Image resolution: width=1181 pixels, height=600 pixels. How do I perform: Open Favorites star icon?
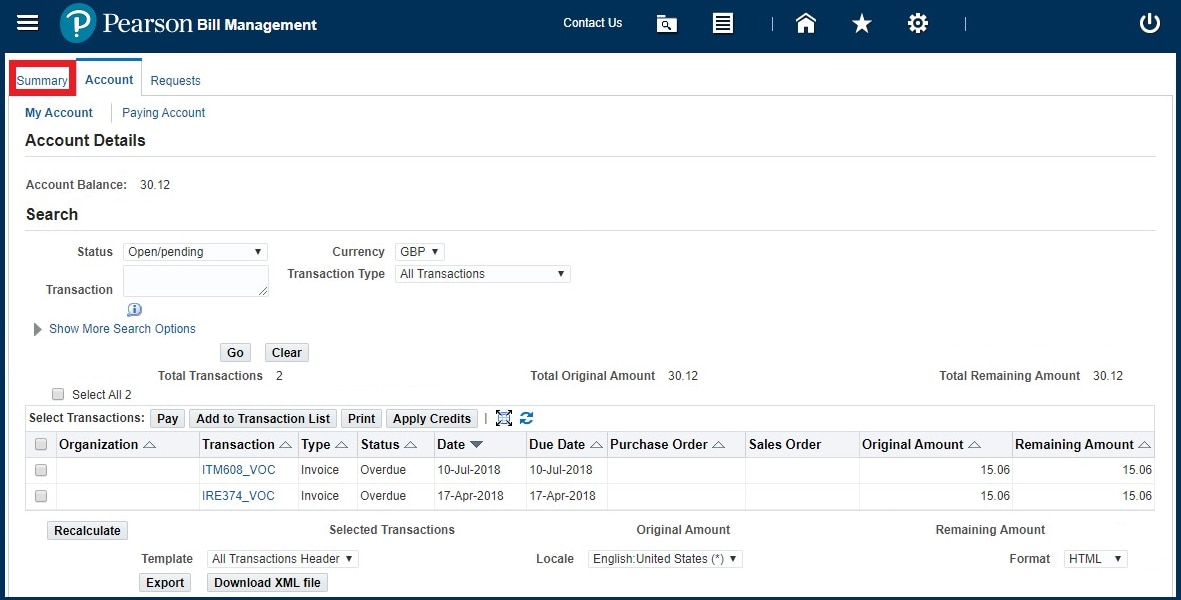[x=862, y=24]
